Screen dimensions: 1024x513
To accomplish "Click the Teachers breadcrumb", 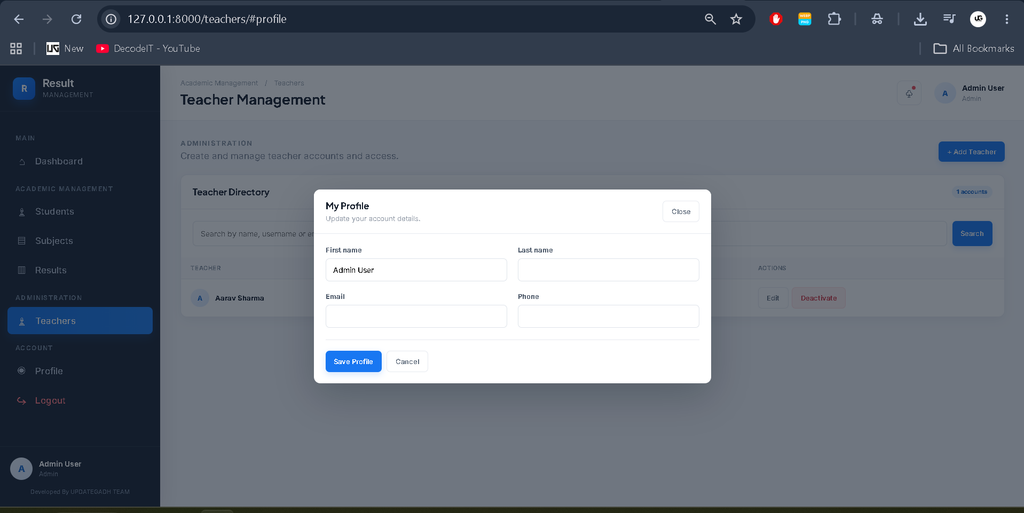I will pos(289,83).
